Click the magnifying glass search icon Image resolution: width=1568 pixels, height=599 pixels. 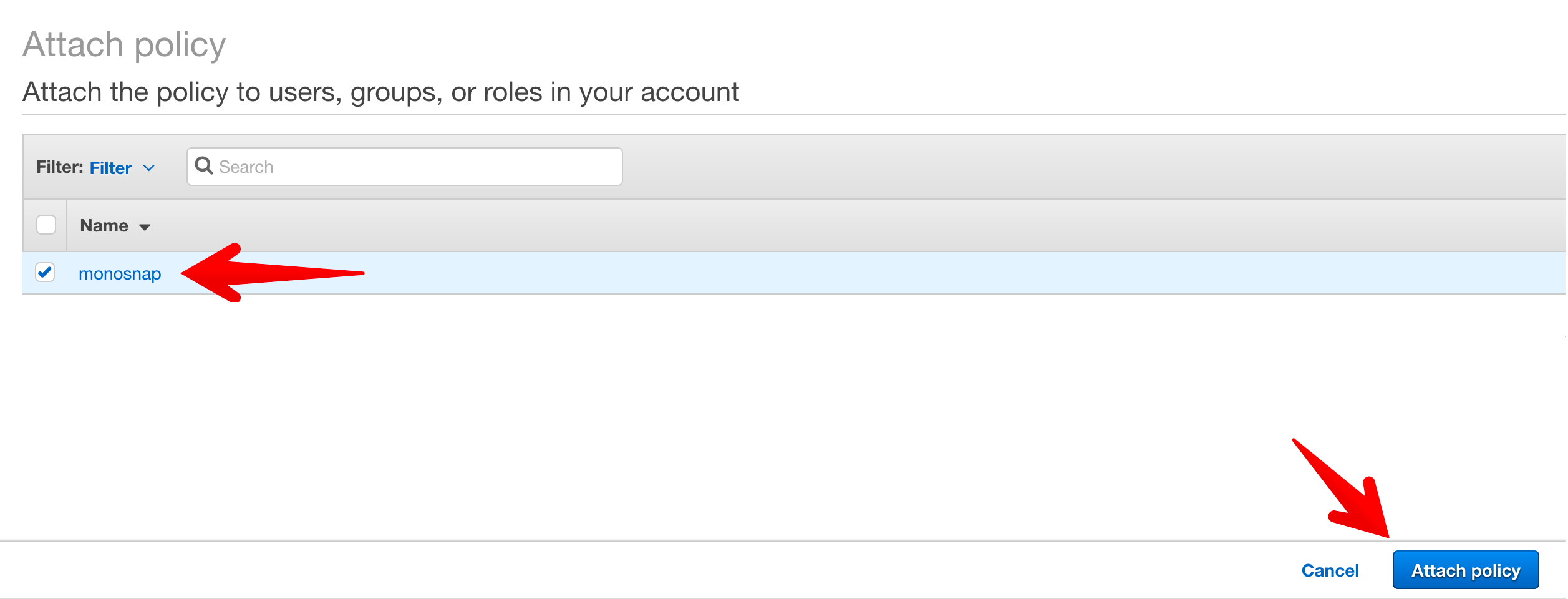pyautogui.click(x=203, y=166)
